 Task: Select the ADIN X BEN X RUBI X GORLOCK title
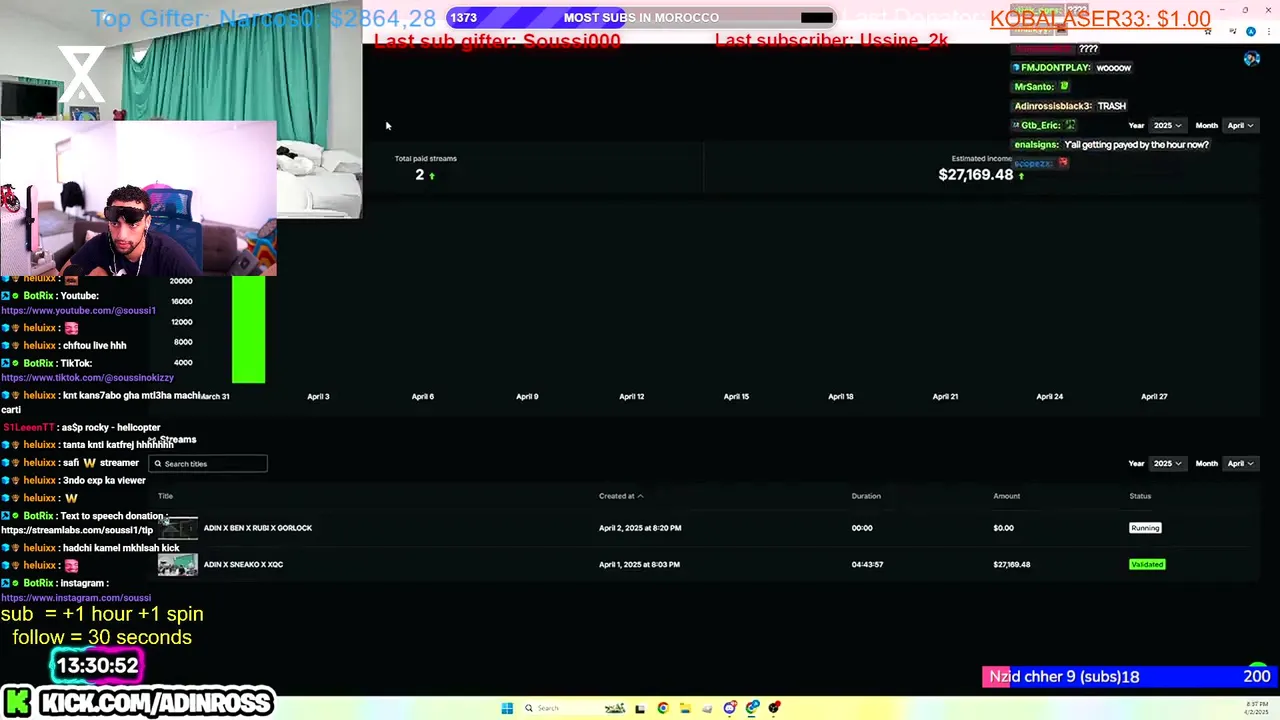(x=258, y=528)
